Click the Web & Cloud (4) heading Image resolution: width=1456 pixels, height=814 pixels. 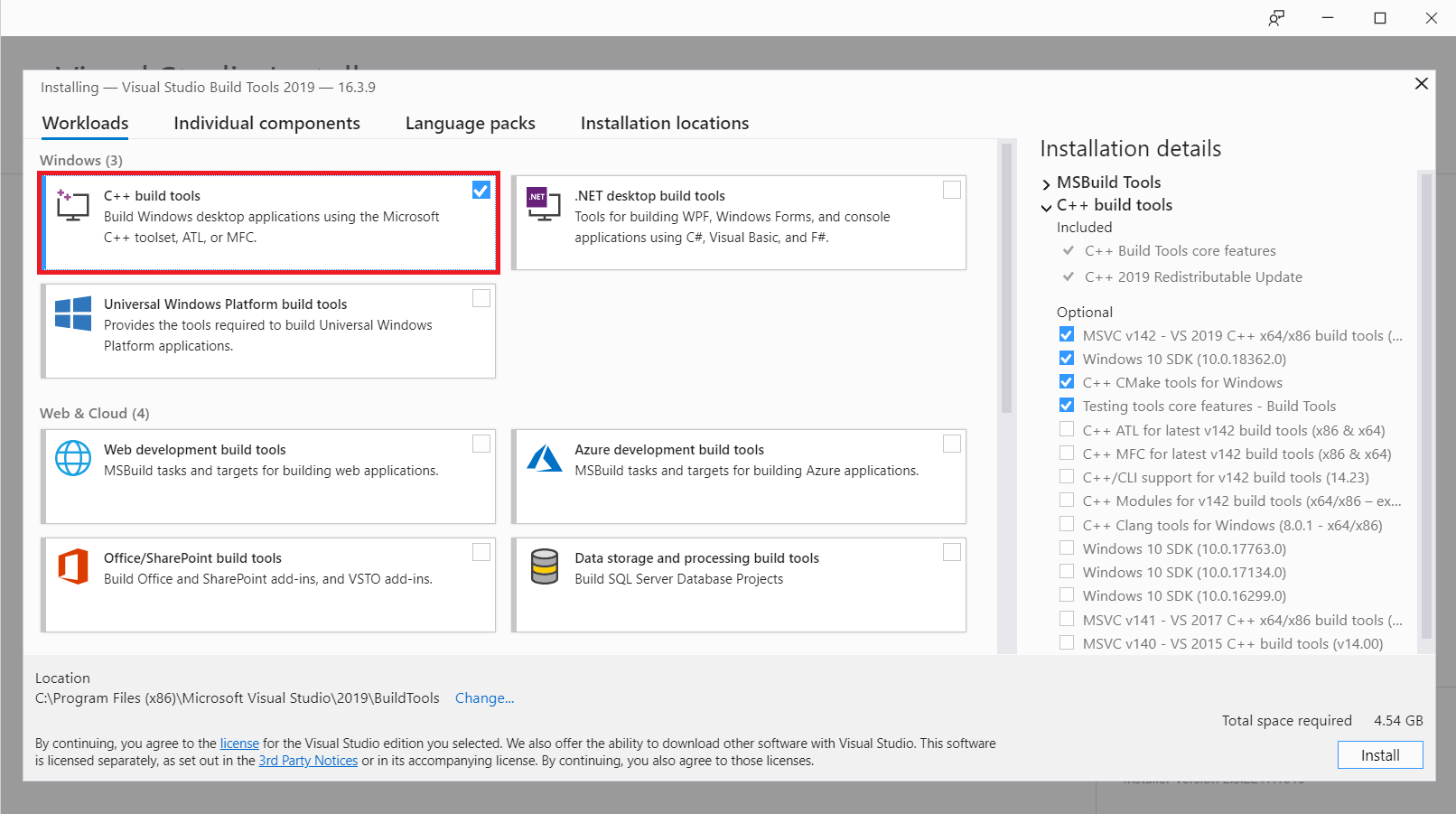pos(95,413)
